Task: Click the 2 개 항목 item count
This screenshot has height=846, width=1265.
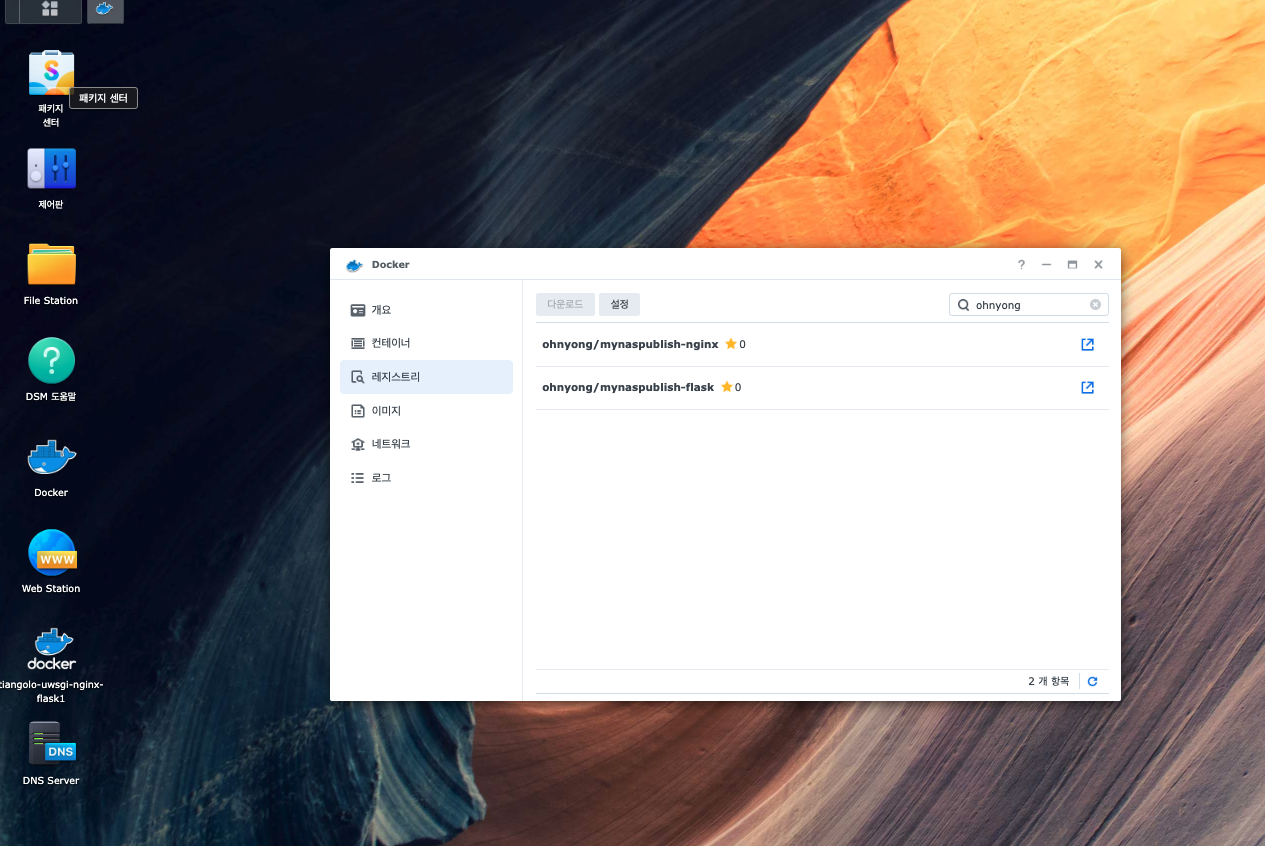Action: [x=1048, y=681]
